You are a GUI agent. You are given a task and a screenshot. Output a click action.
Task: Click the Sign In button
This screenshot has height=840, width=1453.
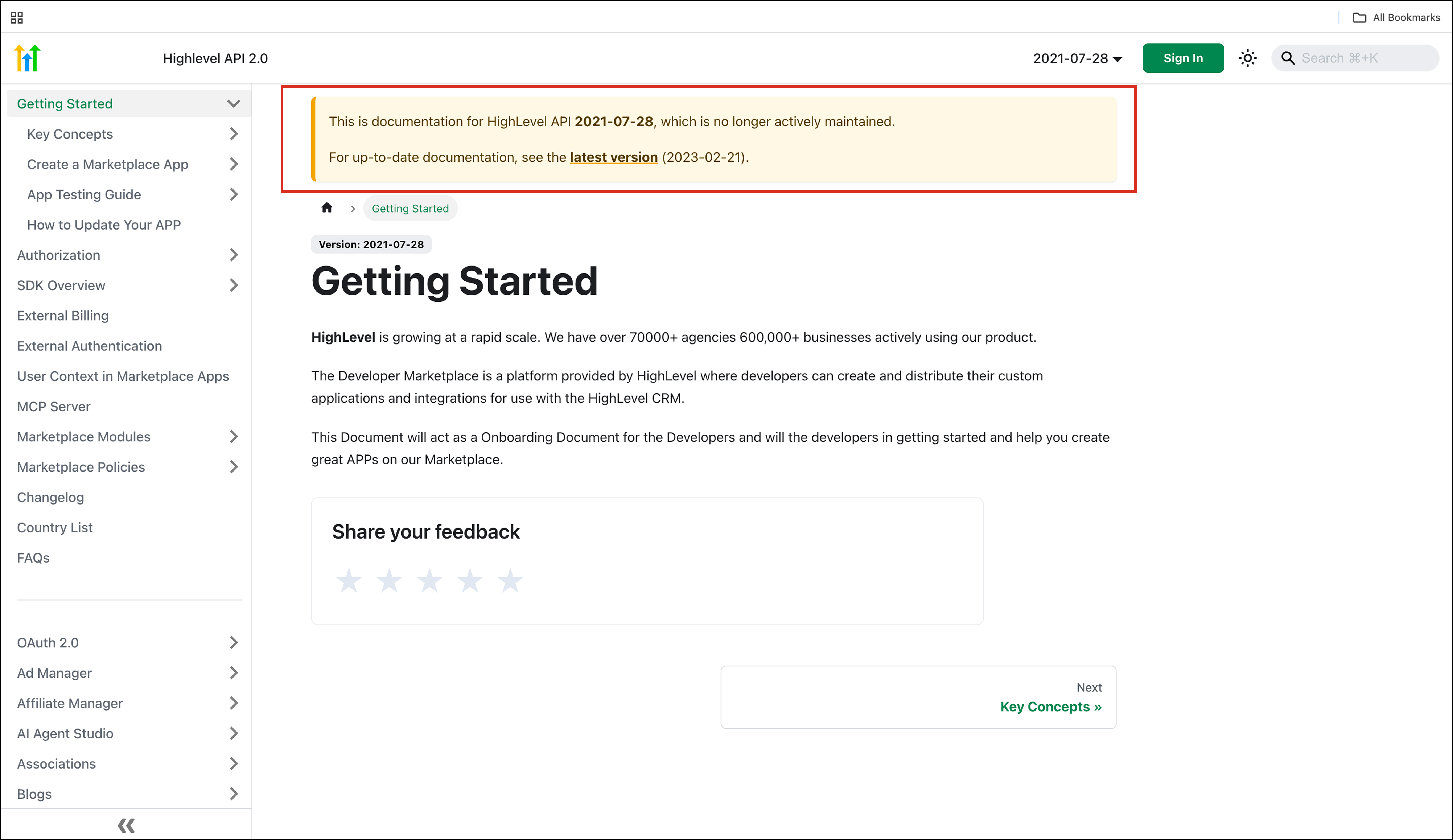click(x=1183, y=58)
